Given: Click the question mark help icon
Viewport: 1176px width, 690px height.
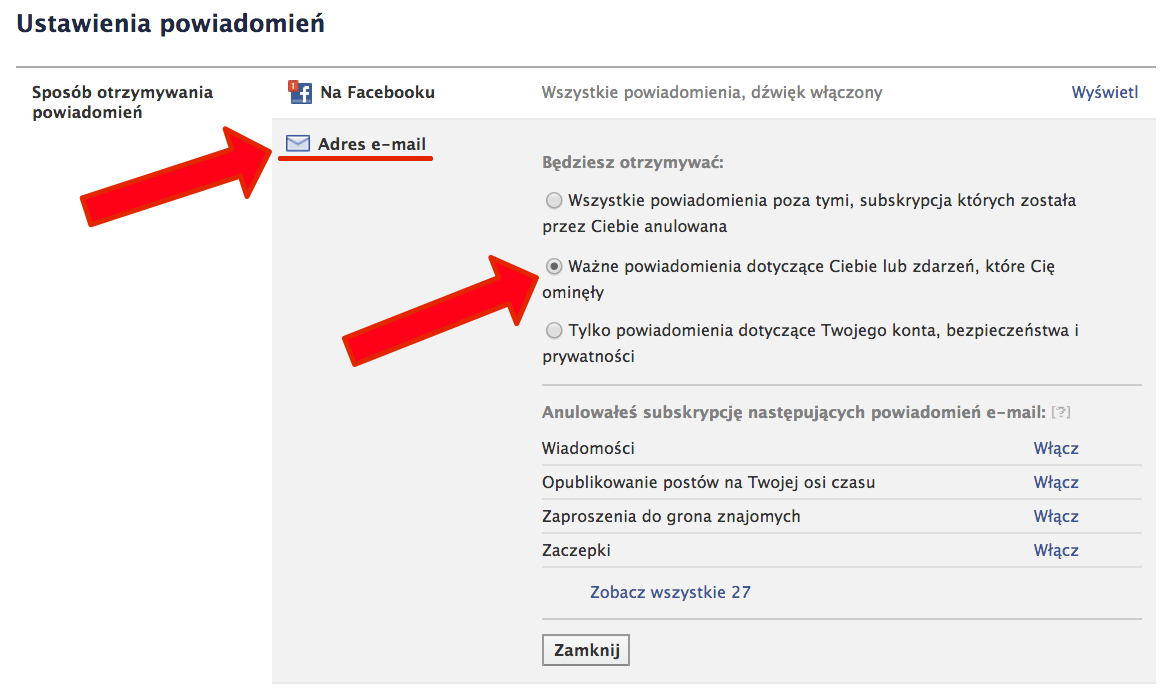Looking at the screenshot, I should pyautogui.click(x=1060, y=412).
